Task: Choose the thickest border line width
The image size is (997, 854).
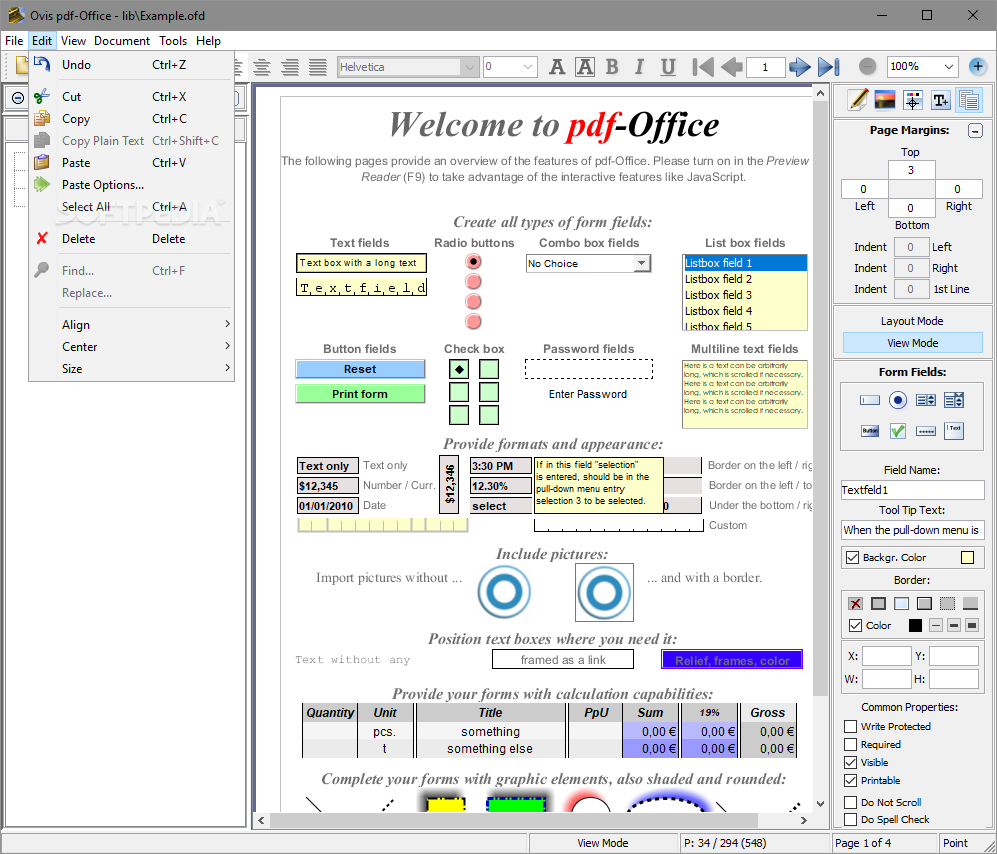Action: pyautogui.click(x=972, y=625)
